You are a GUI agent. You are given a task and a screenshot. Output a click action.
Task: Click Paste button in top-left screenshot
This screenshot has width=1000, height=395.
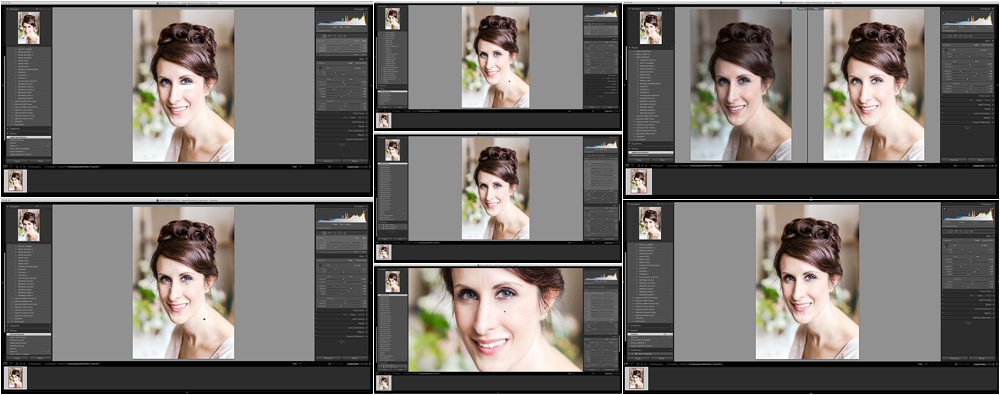point(40,161)
